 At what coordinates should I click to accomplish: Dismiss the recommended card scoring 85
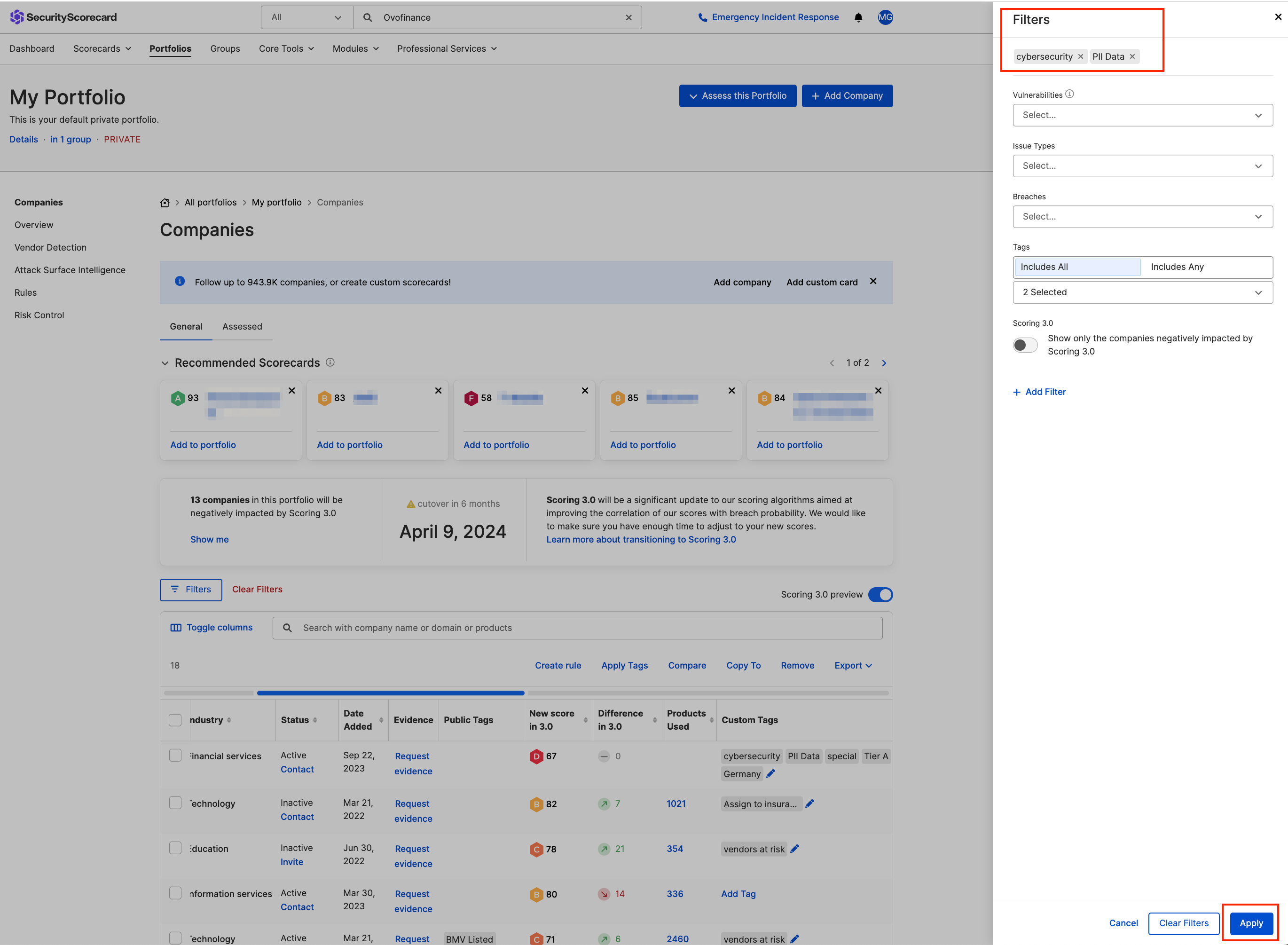pos(731,391)
